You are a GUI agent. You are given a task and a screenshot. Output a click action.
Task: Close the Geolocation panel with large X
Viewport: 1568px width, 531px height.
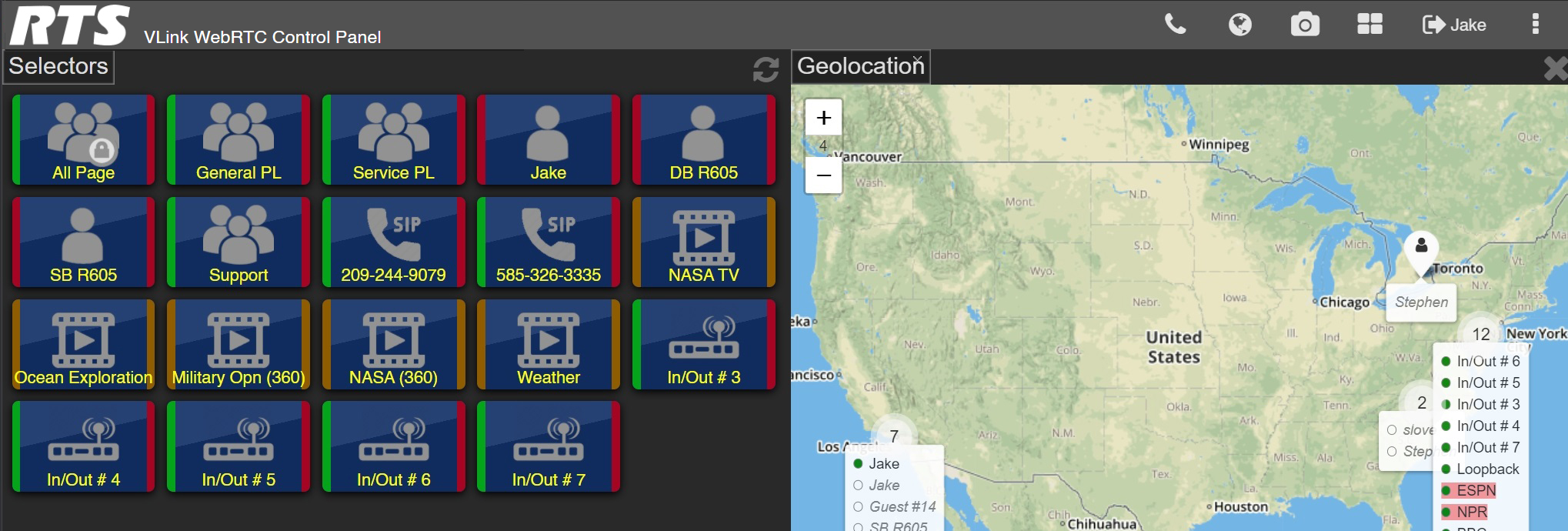1555,69
